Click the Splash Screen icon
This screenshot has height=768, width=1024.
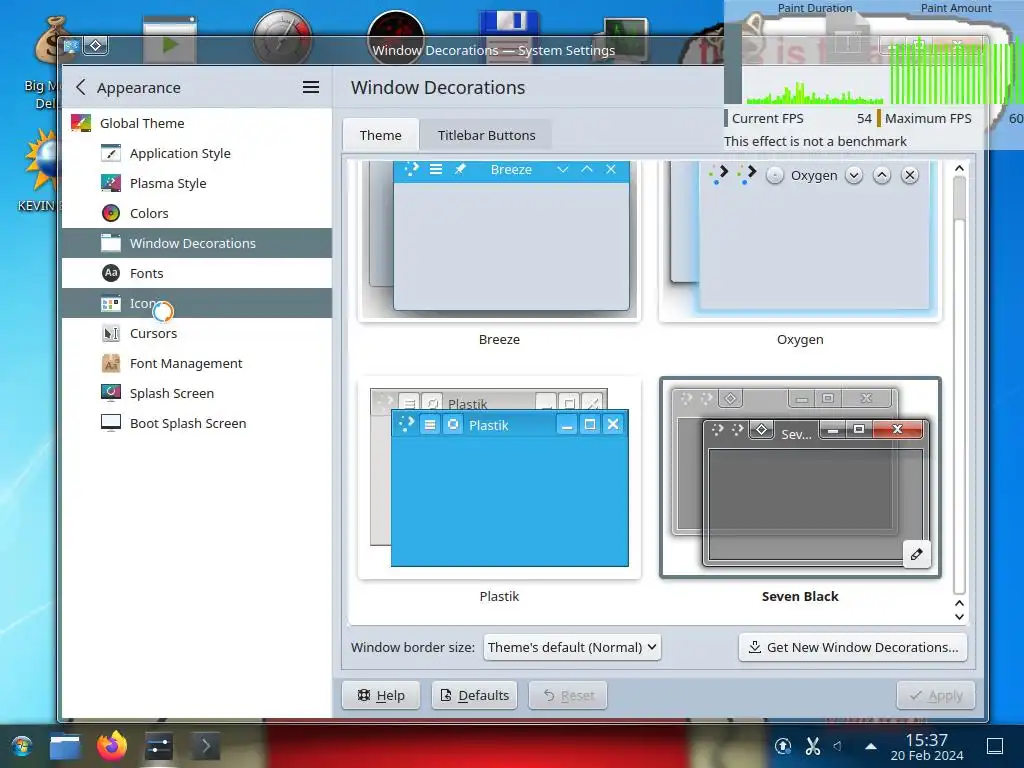coord(111,393)
